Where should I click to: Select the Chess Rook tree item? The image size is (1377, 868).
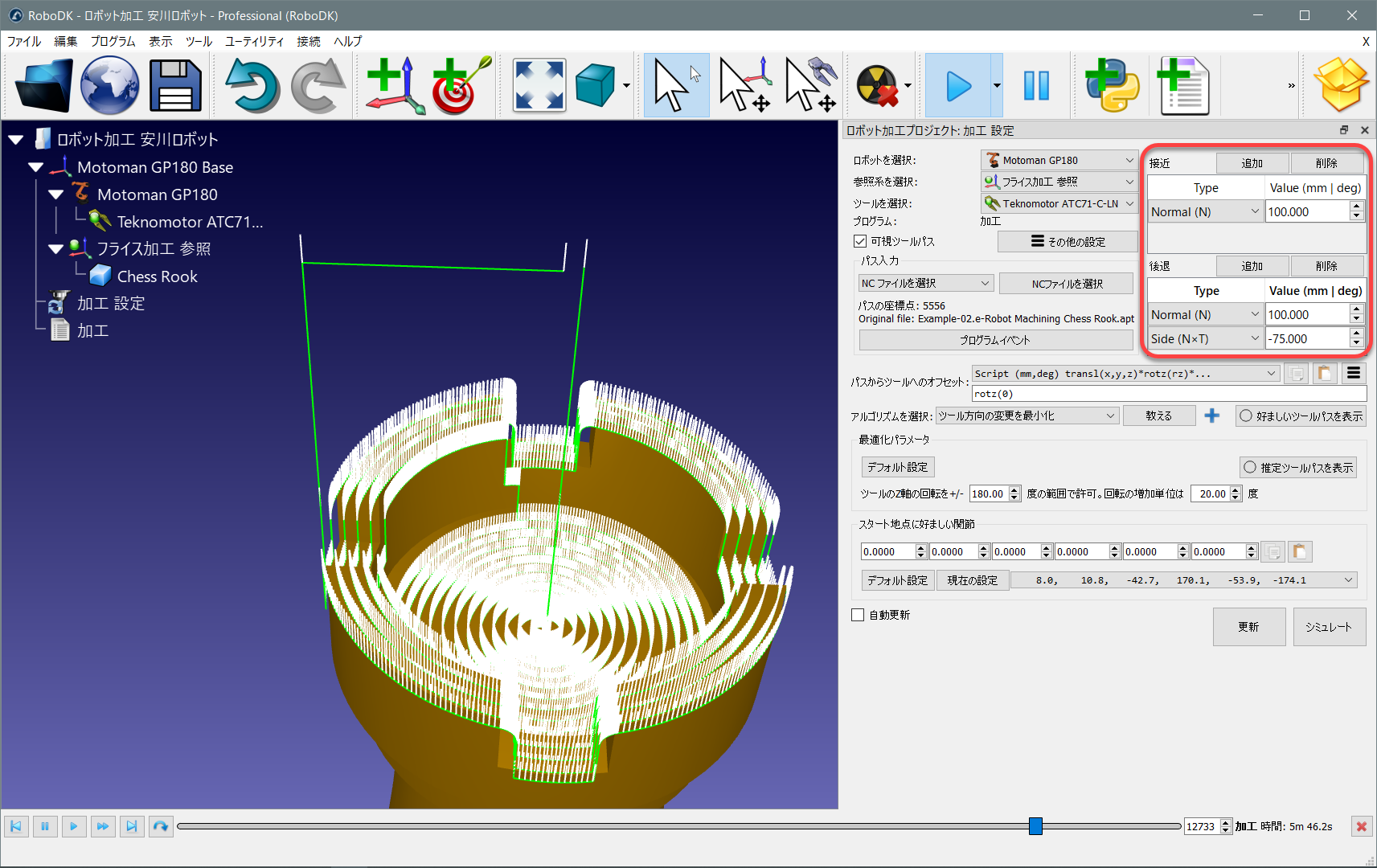click(x=157, y=276)
